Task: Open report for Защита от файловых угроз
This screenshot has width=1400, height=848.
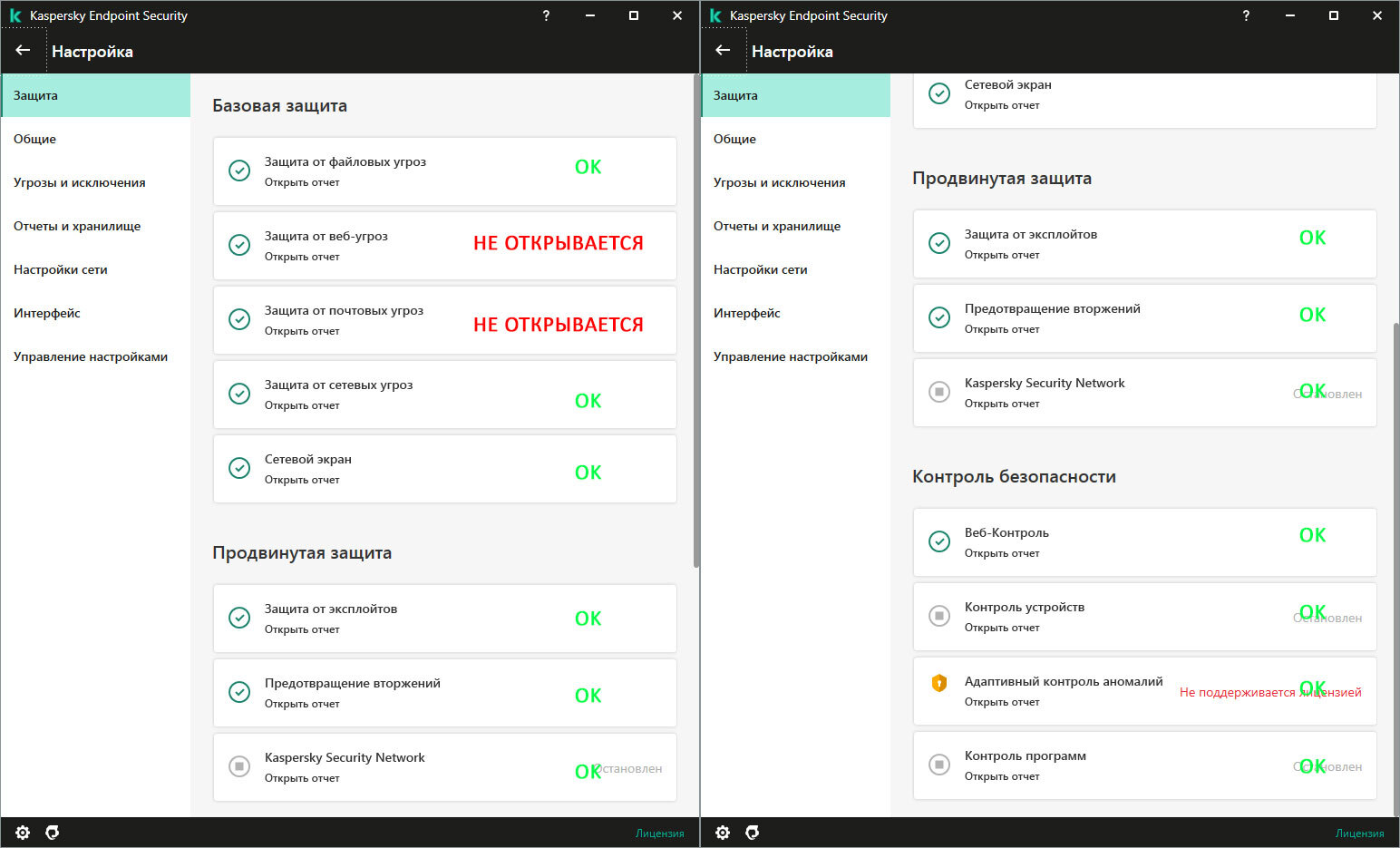Action: tap(302, 182)
